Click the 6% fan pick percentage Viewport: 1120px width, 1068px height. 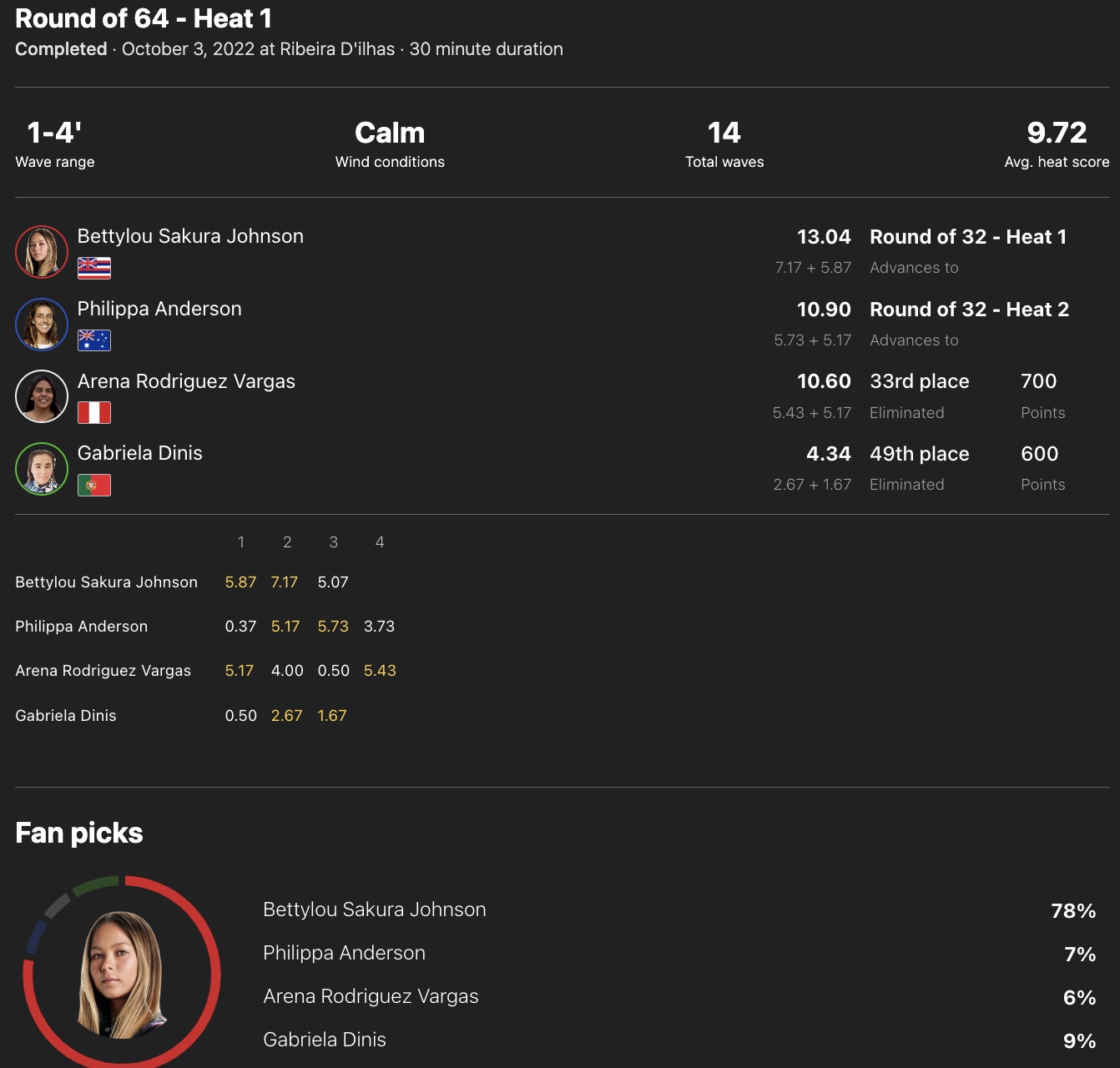pos(1079,998)
